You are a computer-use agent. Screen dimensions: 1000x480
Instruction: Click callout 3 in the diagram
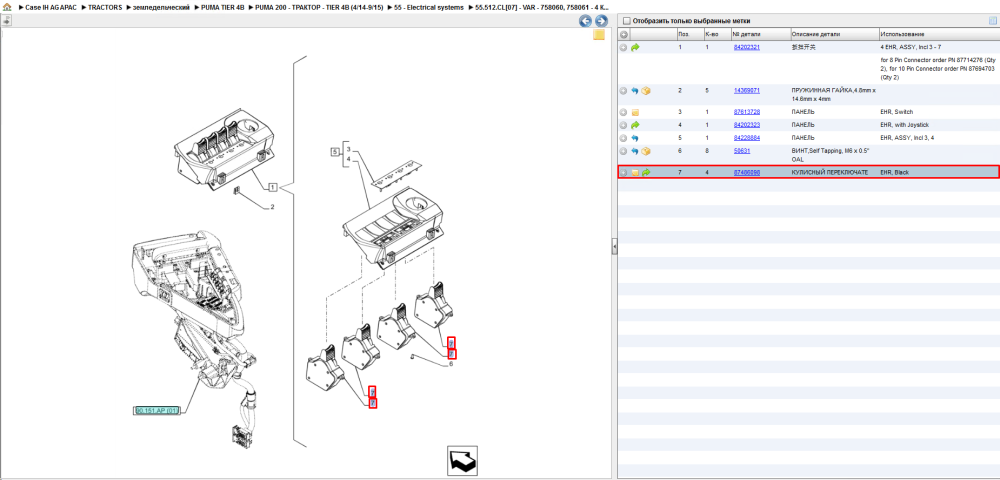point(348,149)
